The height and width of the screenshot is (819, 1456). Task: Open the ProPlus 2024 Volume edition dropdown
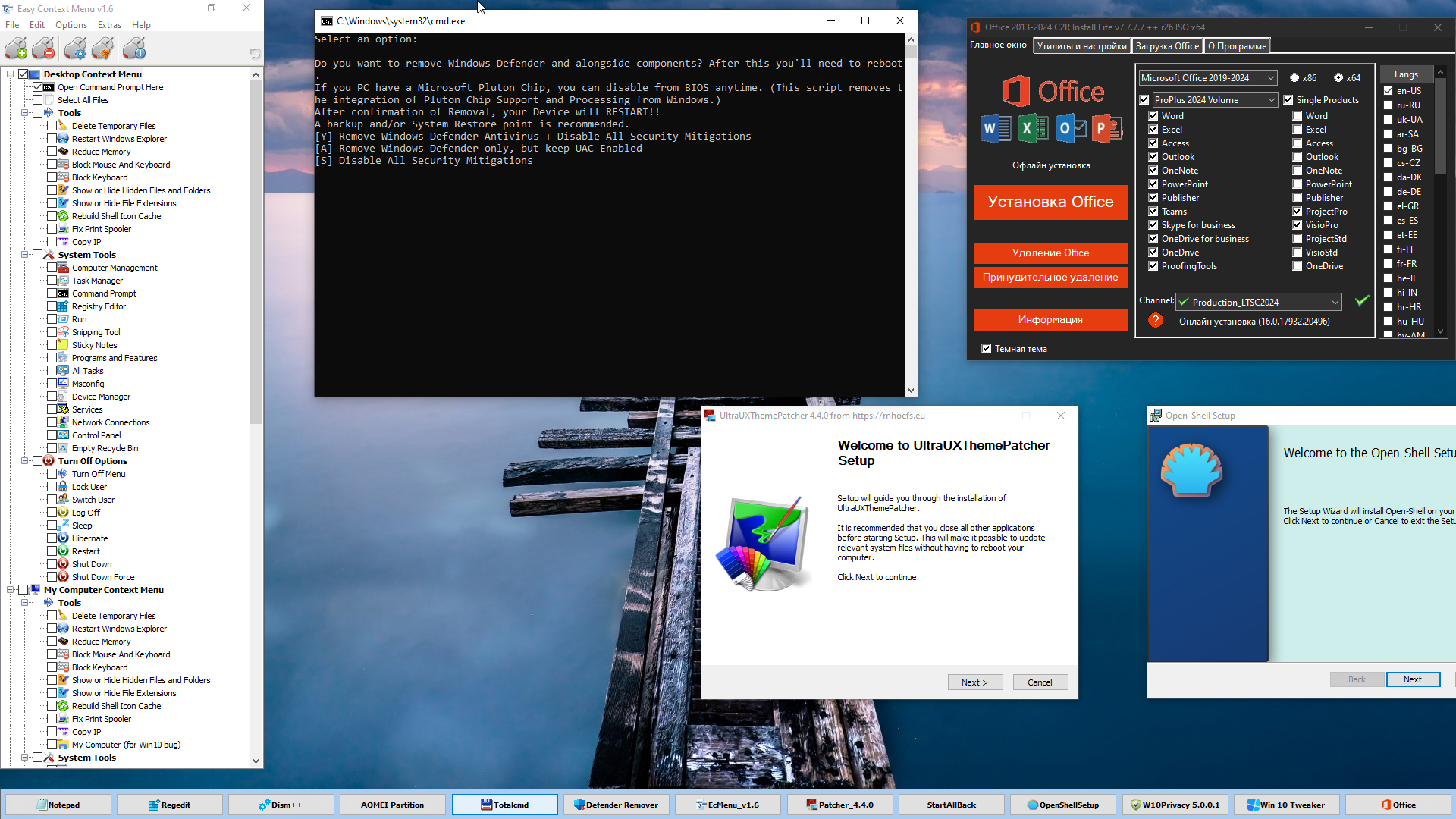pos(1215,100)
